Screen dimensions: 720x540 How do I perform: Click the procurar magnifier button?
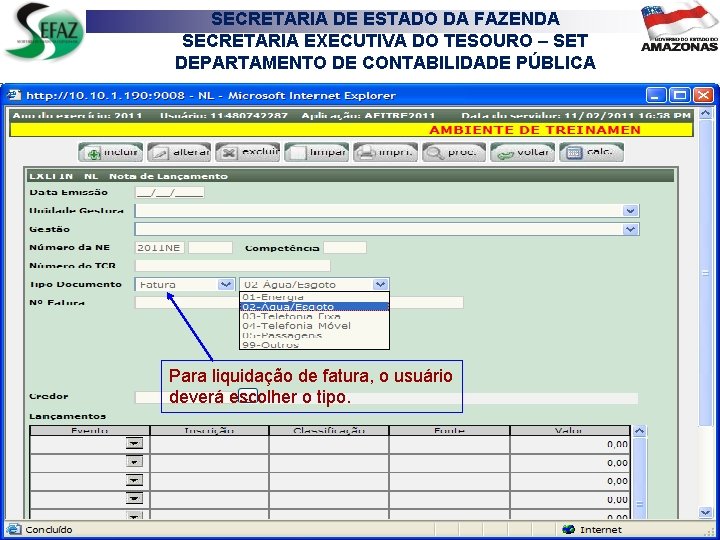pos(454,152)
